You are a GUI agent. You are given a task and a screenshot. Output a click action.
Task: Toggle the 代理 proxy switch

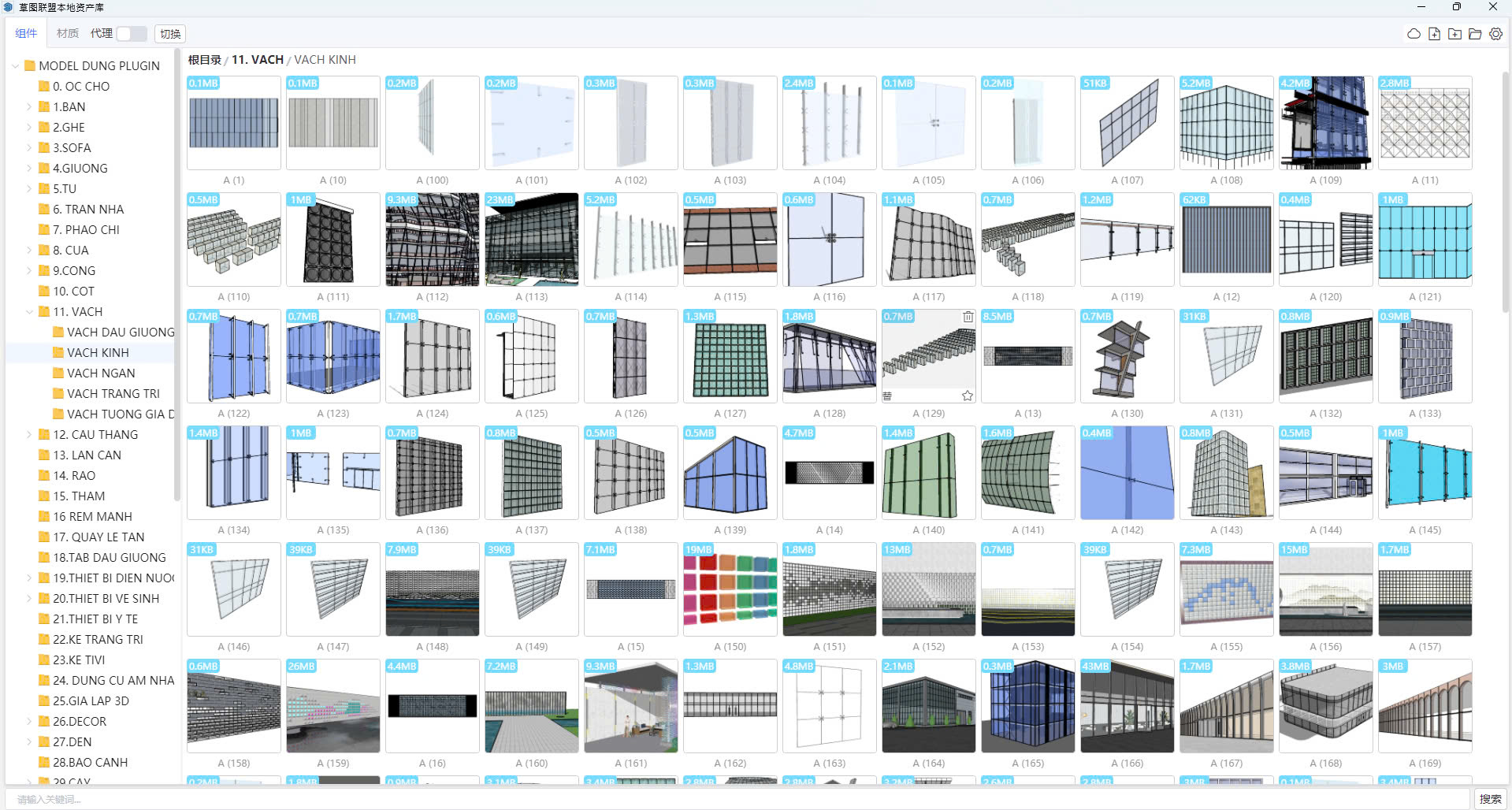(x=131, y=34)
